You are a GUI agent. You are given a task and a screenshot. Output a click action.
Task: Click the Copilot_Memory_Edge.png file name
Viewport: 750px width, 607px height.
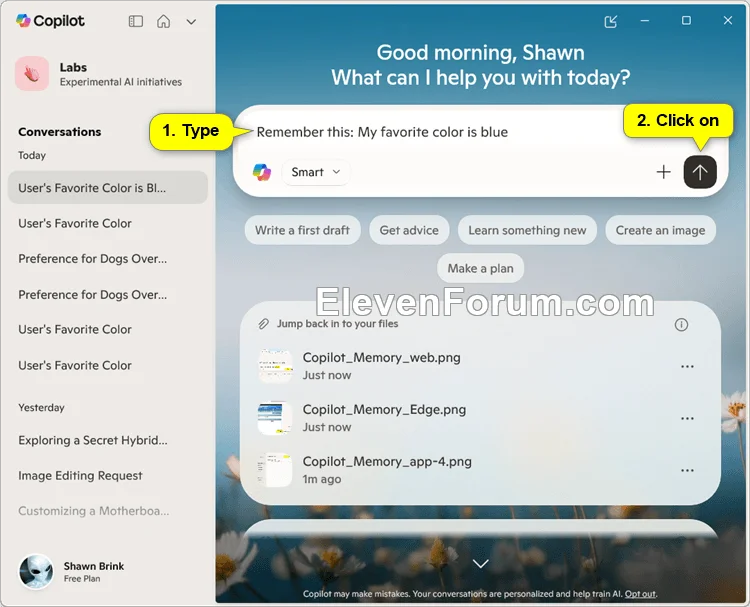point(385,410)
